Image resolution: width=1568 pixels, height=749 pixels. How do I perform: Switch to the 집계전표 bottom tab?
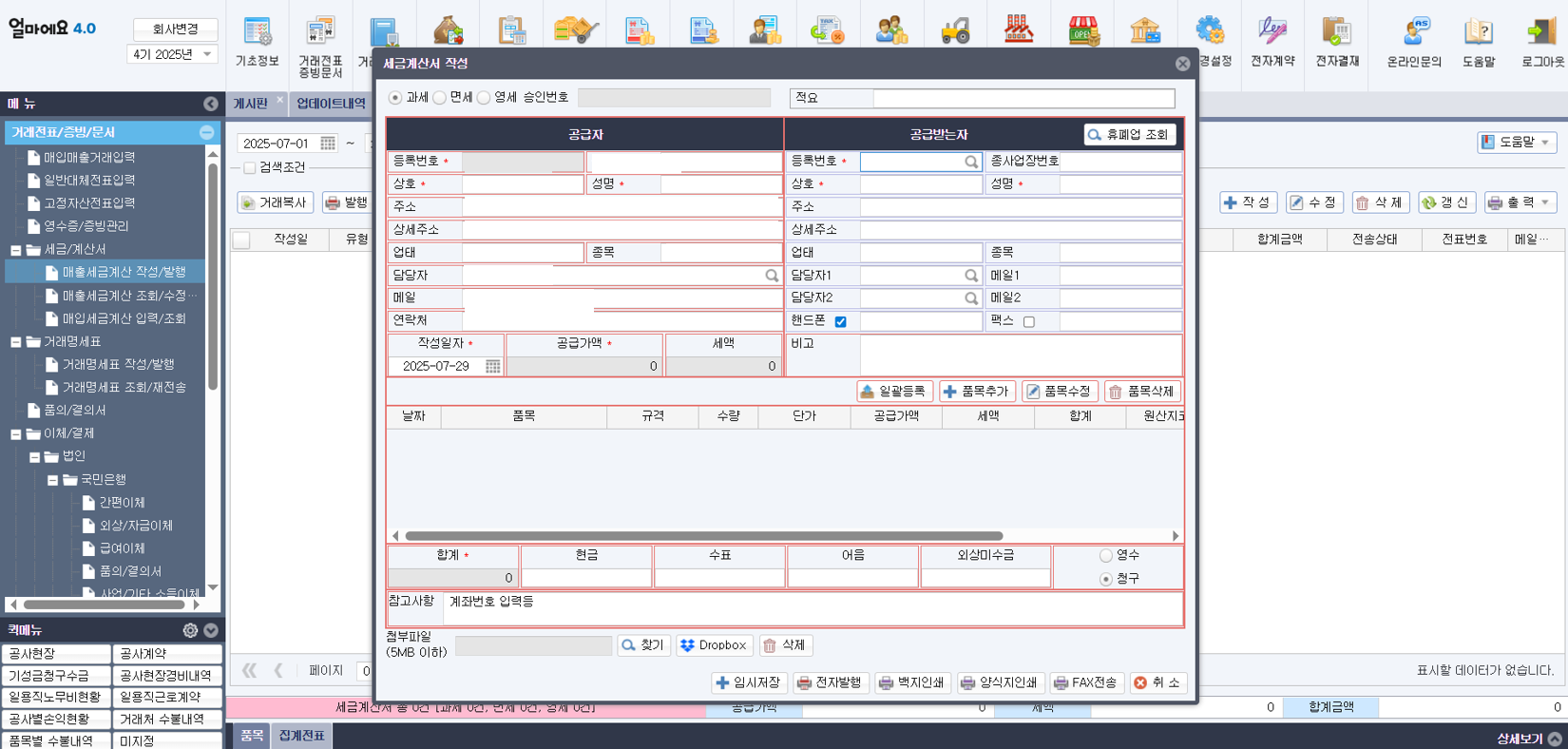(x=301, y=736)
